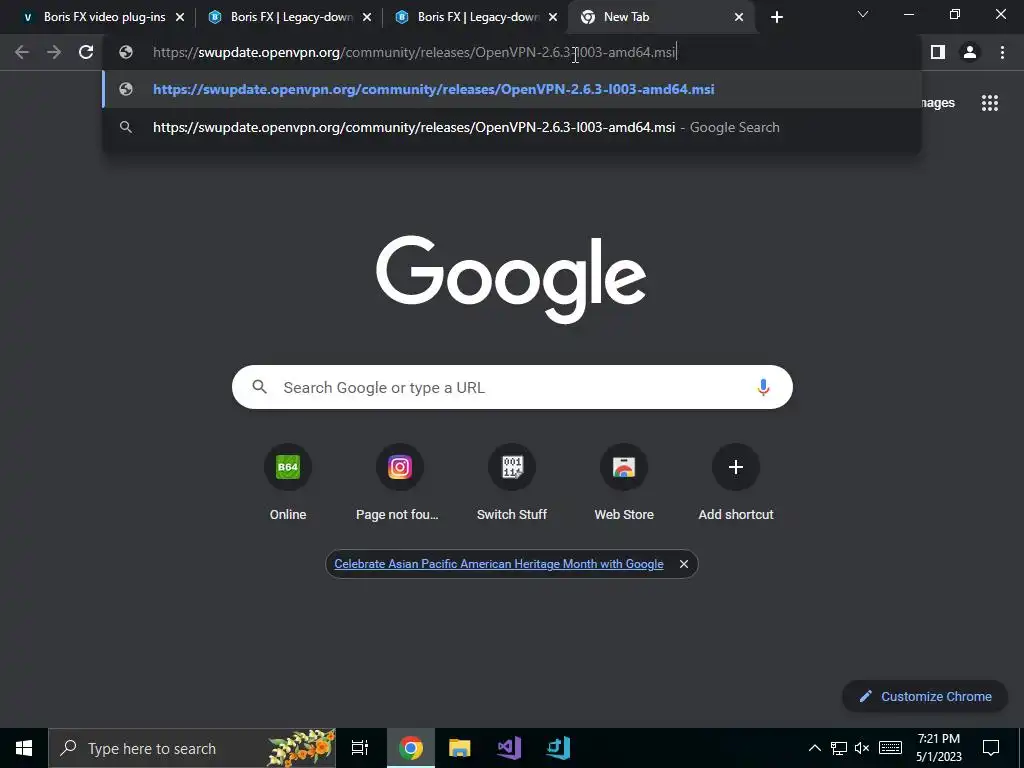Start voice search with microphone icon
The image size is (1024, 768).
pos(763,387)
